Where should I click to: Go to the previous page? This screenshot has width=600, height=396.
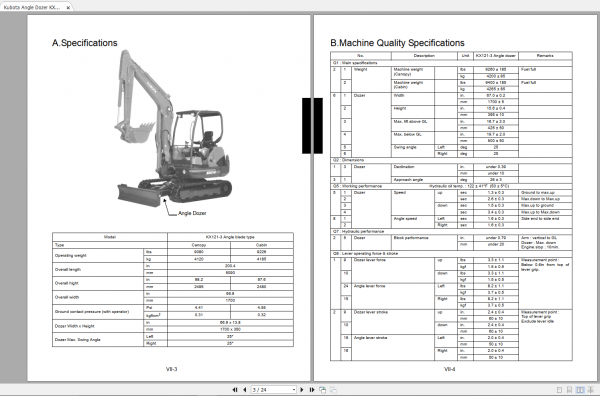pyautogui.click(x=245, y=389)
